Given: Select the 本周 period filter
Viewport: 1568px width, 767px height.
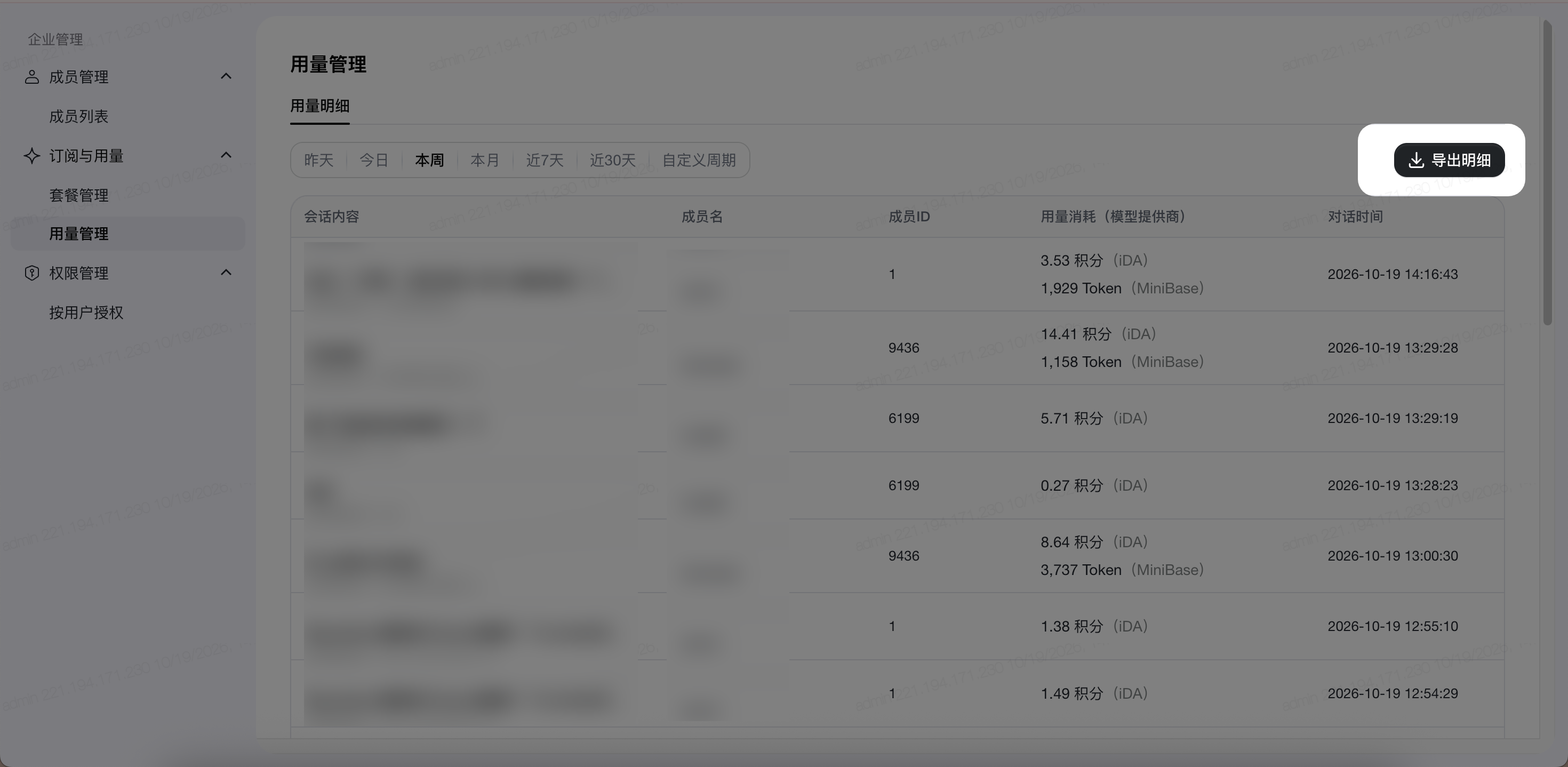Looking at the screenshot, I should point(429,160).
